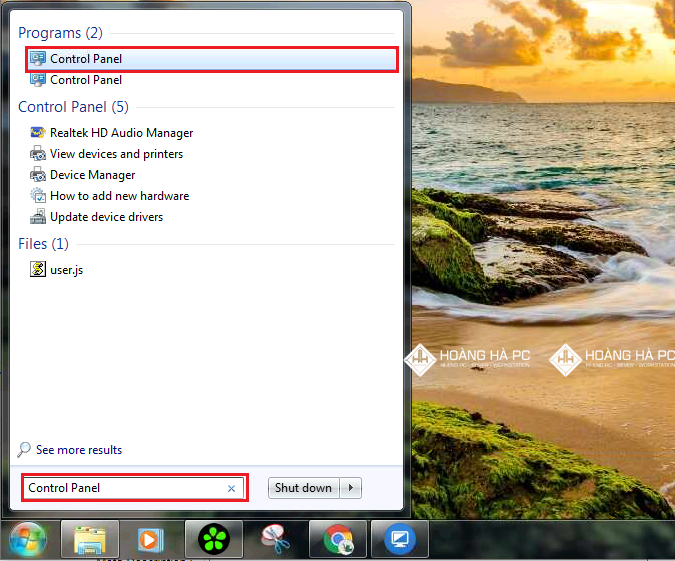Open View devices and printers
Screen dimensions: 675x561
(x=116, y=154)
